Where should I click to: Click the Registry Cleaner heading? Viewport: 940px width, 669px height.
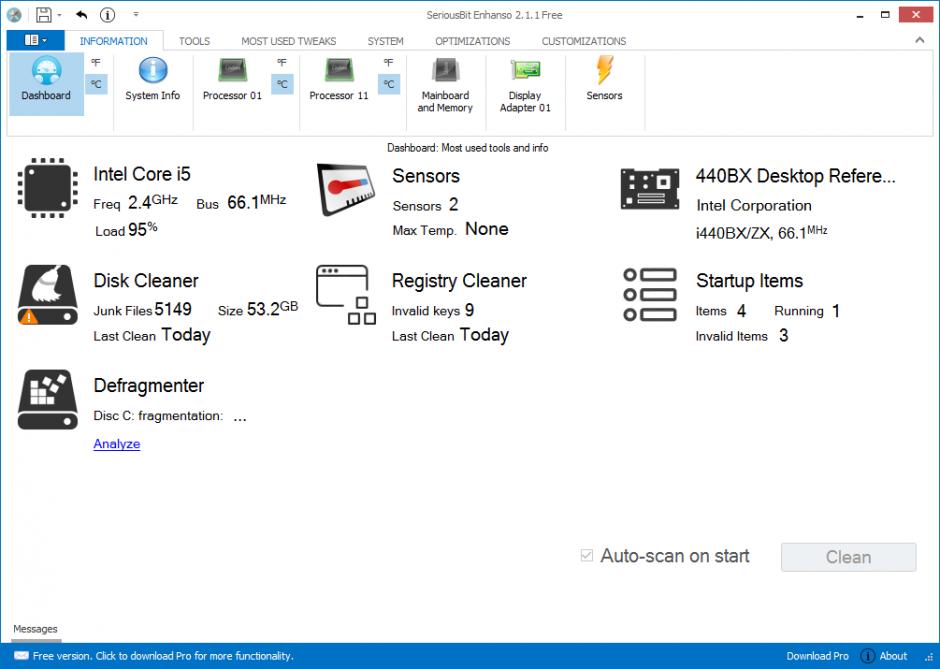pos(459,281)
